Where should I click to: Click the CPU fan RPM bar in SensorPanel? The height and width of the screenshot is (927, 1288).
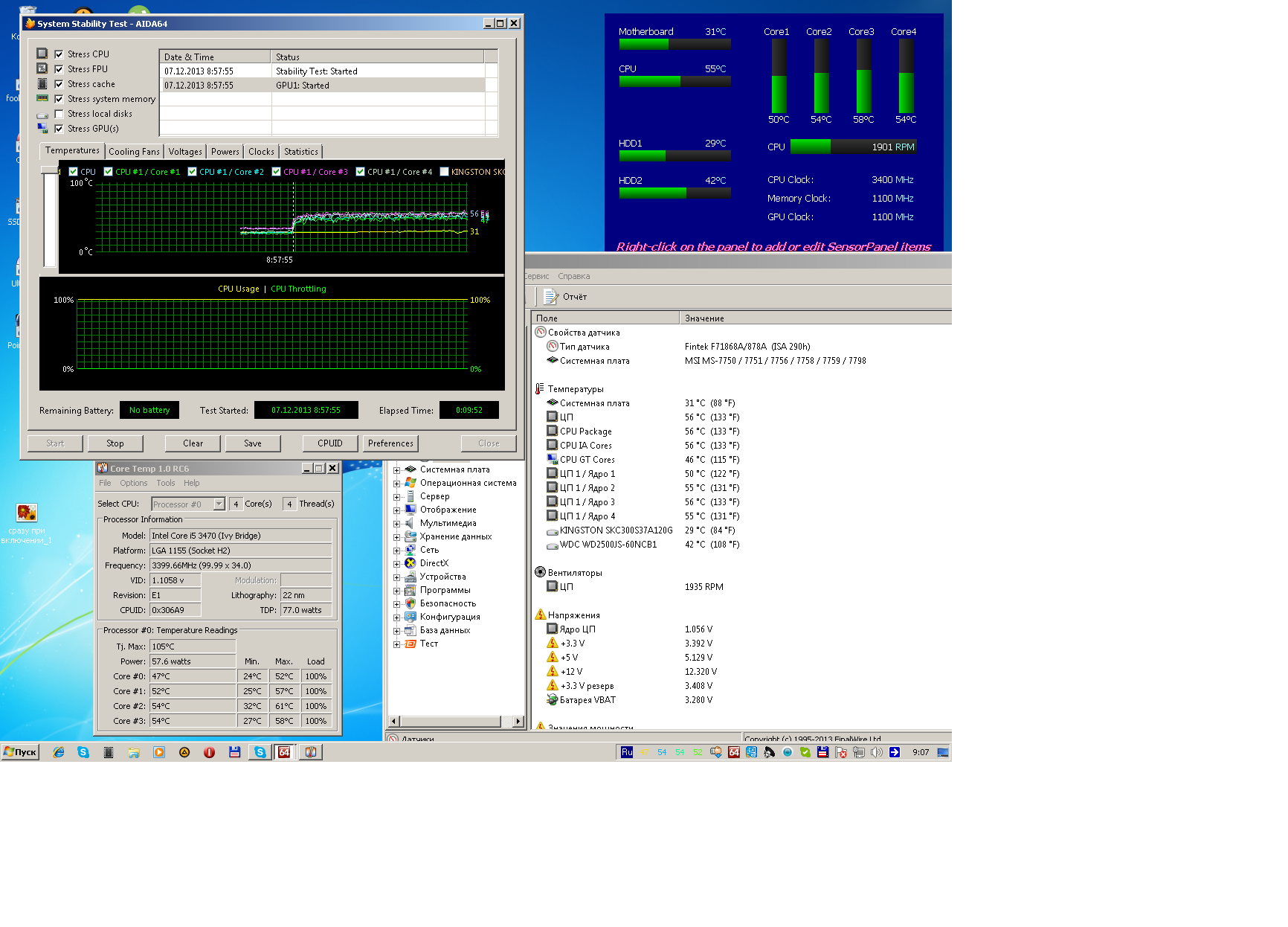click(x=853, y=147)
